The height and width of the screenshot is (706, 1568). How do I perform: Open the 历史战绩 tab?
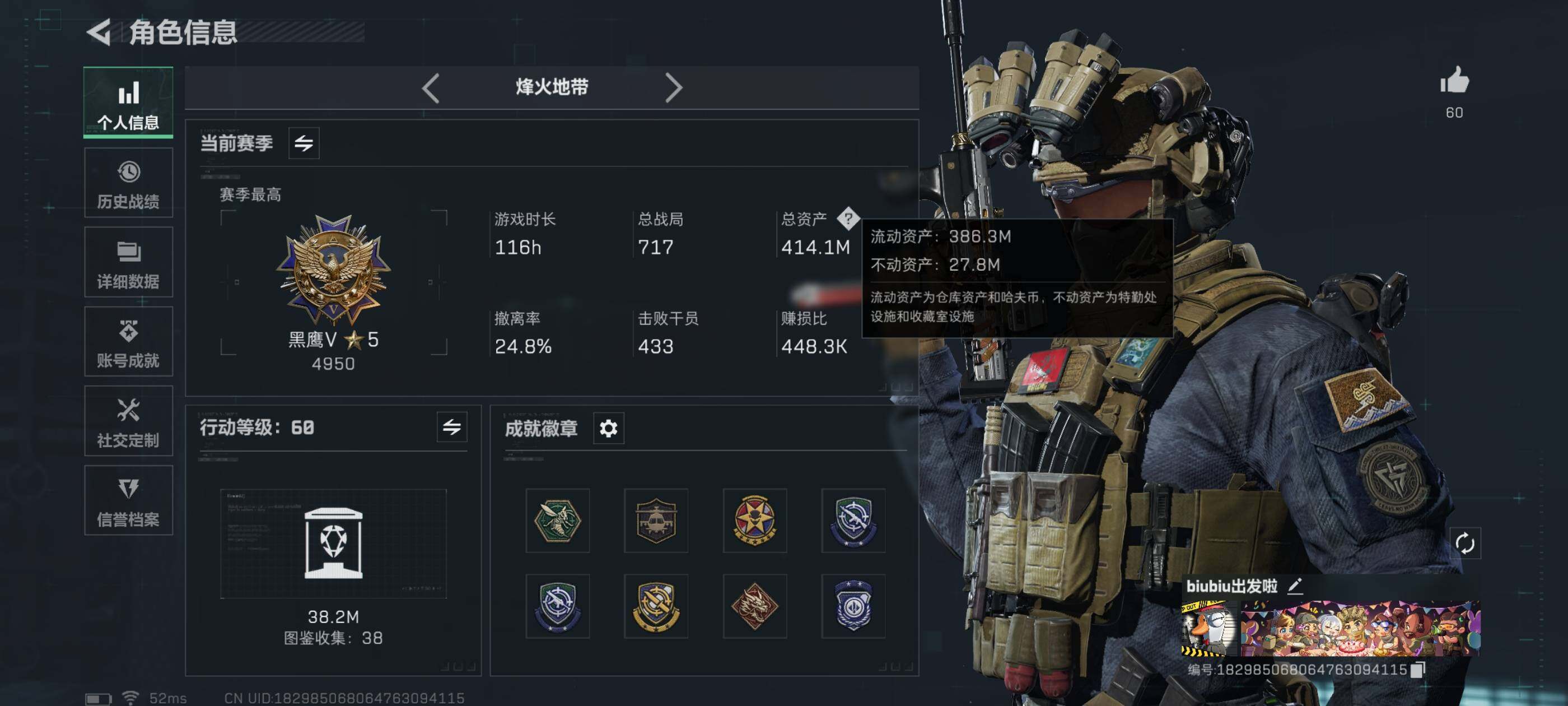click(128, 183)
